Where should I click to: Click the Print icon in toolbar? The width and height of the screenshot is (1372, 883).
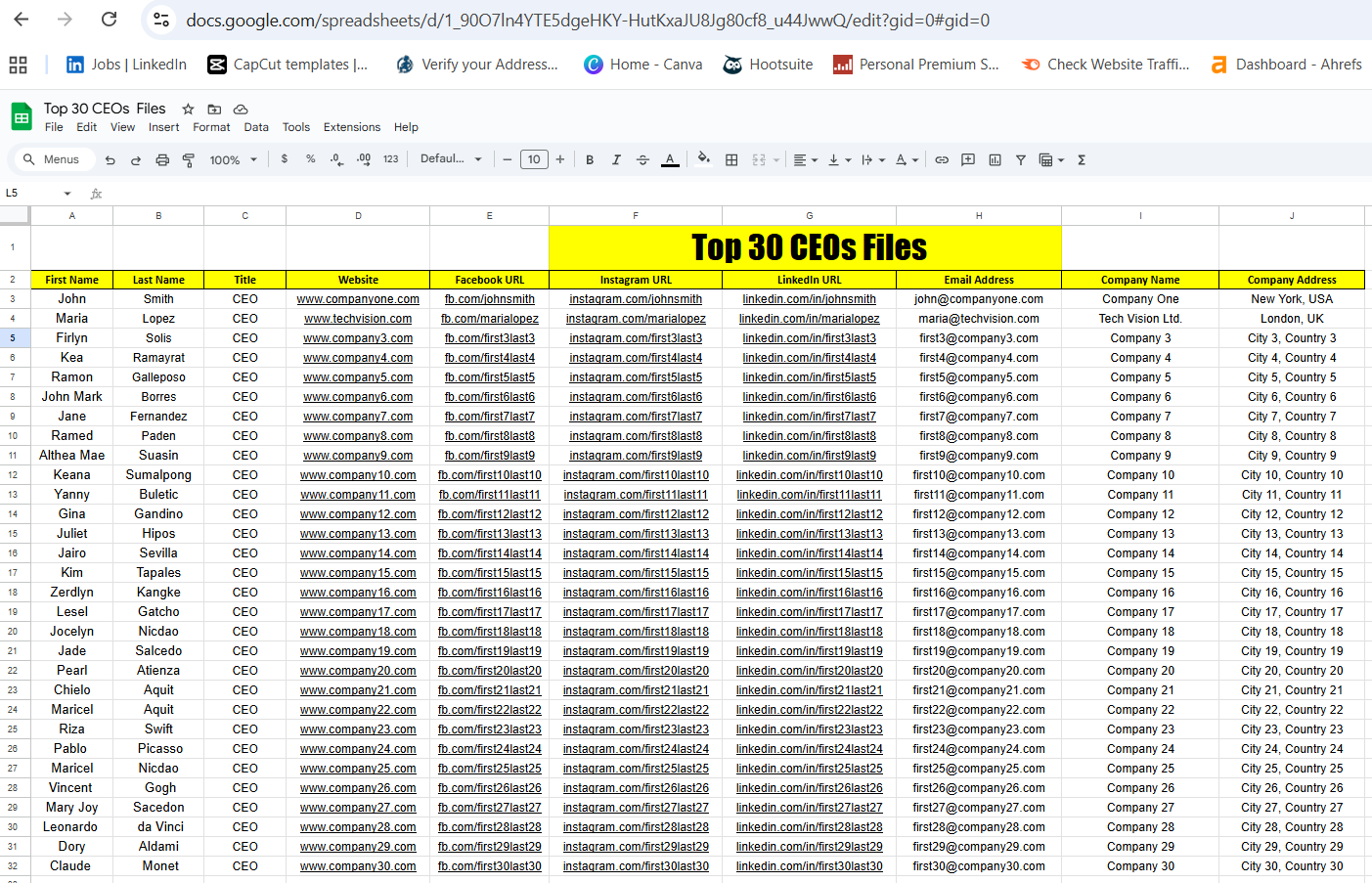pyautogui.click(x=162, y=159)
